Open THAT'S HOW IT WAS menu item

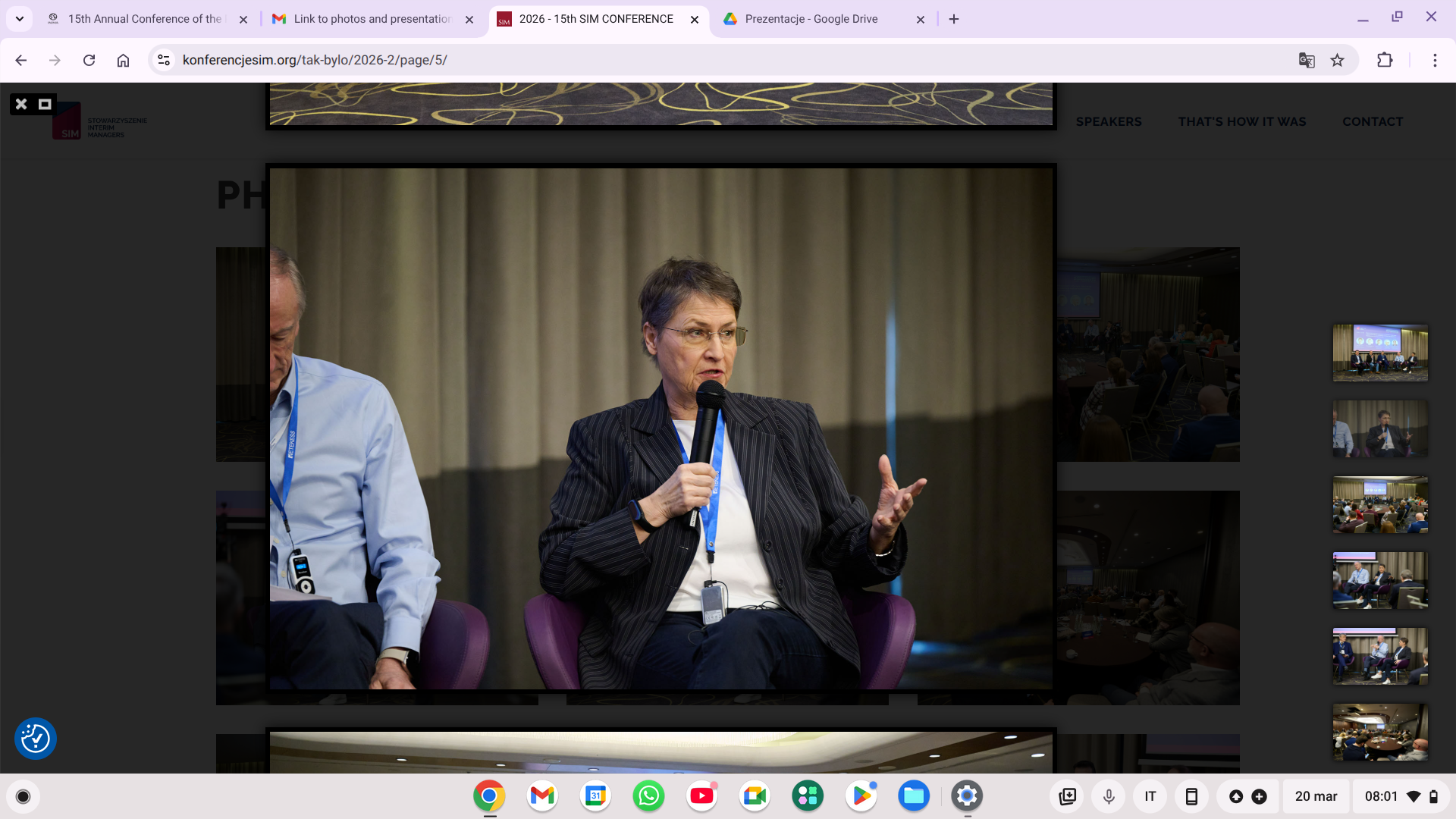tap(1242, 121)
